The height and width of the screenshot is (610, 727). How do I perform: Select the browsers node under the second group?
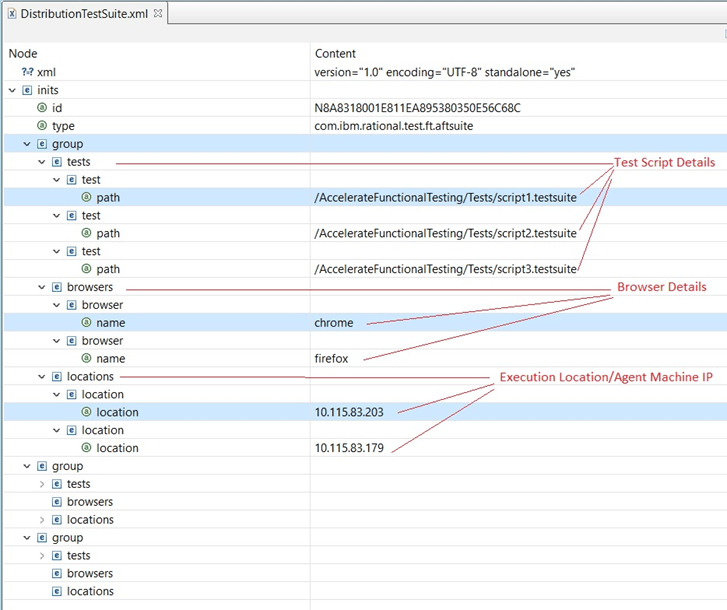click(90, 502)
